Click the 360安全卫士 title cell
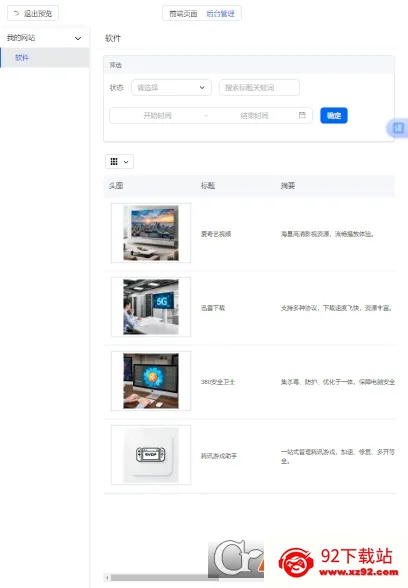This screenshot has height=588, width=408. tap(218, 382)
